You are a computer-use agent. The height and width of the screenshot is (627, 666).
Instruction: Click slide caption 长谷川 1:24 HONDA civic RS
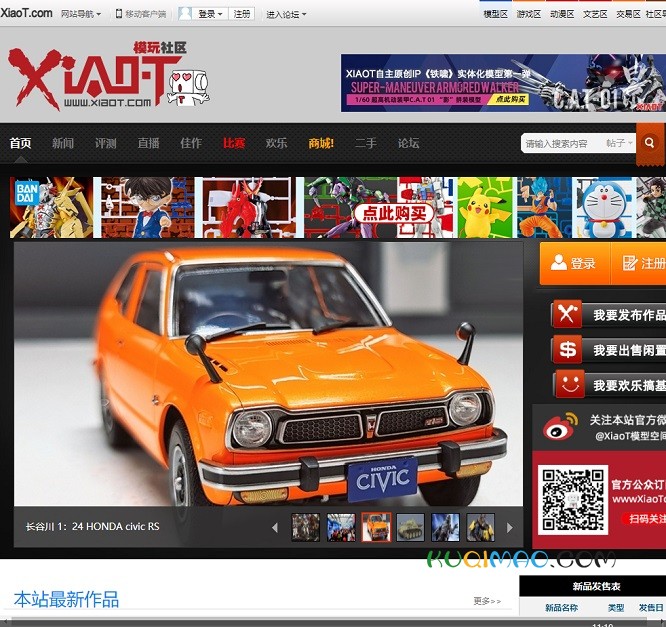[93, 527]
